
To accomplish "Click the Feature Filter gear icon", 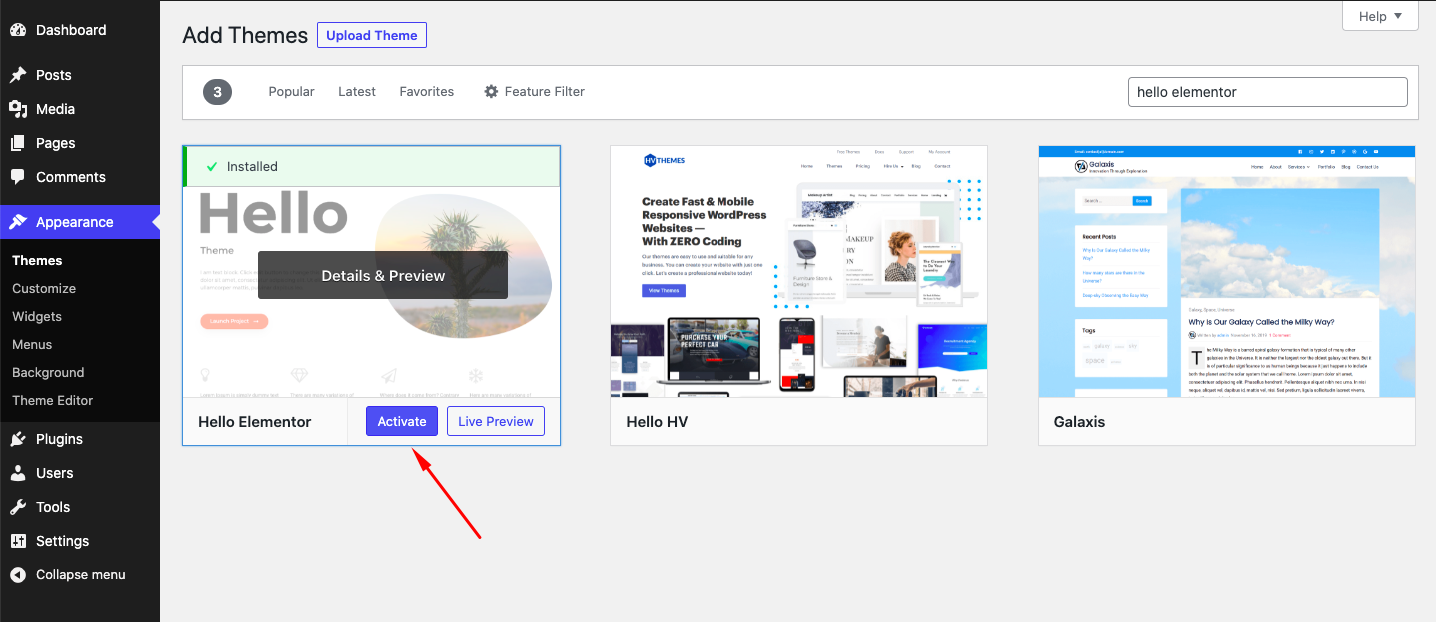I will click(x=491, y=91).
